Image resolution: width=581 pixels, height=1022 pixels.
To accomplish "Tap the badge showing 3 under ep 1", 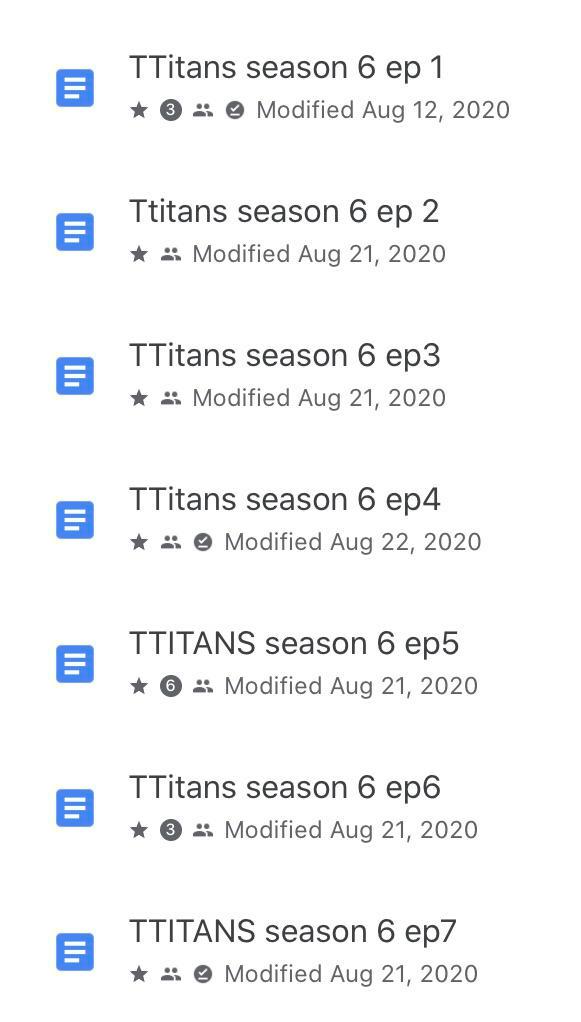I will (x=169, y=110).
